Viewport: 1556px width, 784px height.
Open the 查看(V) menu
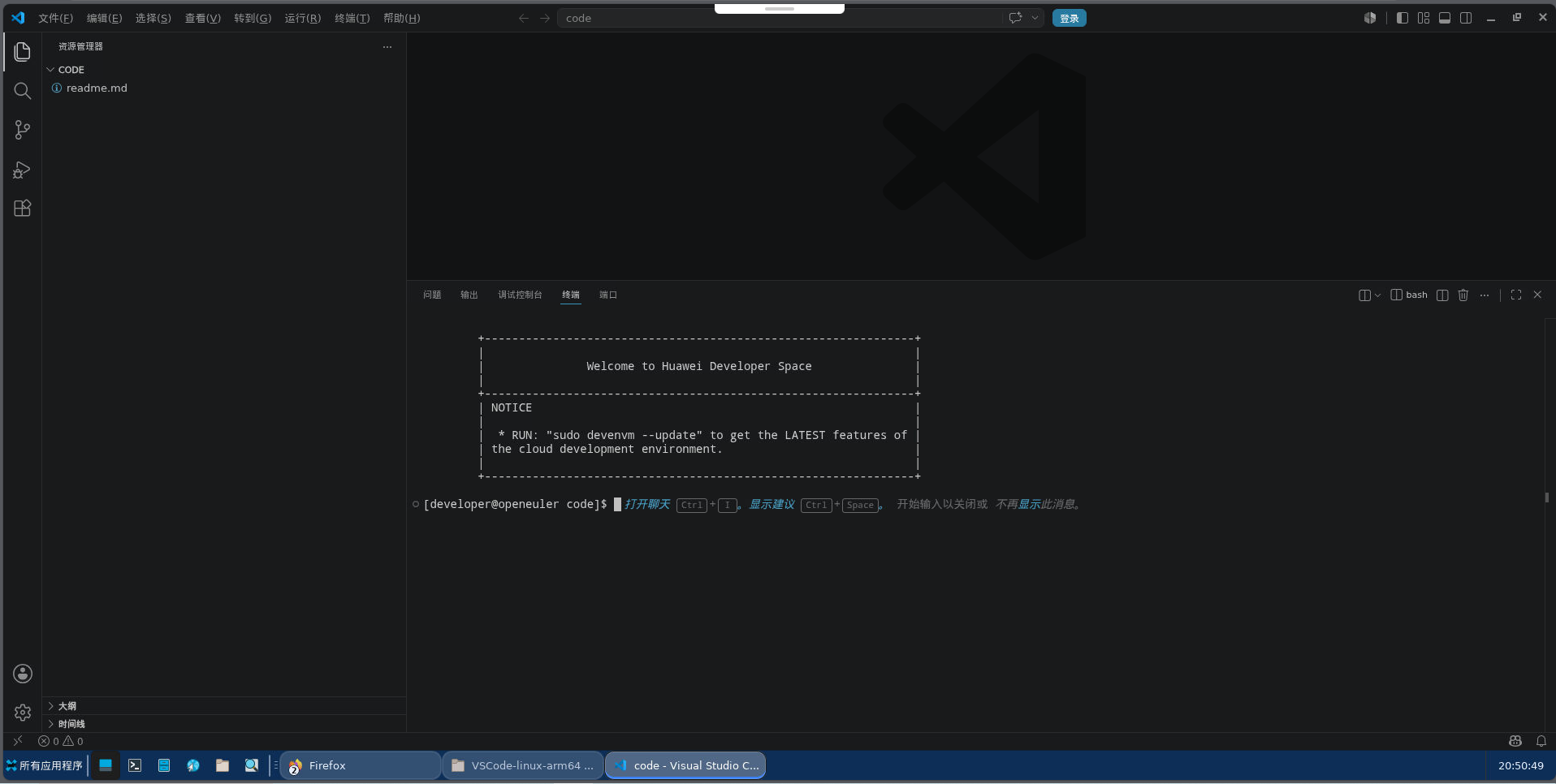click(x=203, y=18)
